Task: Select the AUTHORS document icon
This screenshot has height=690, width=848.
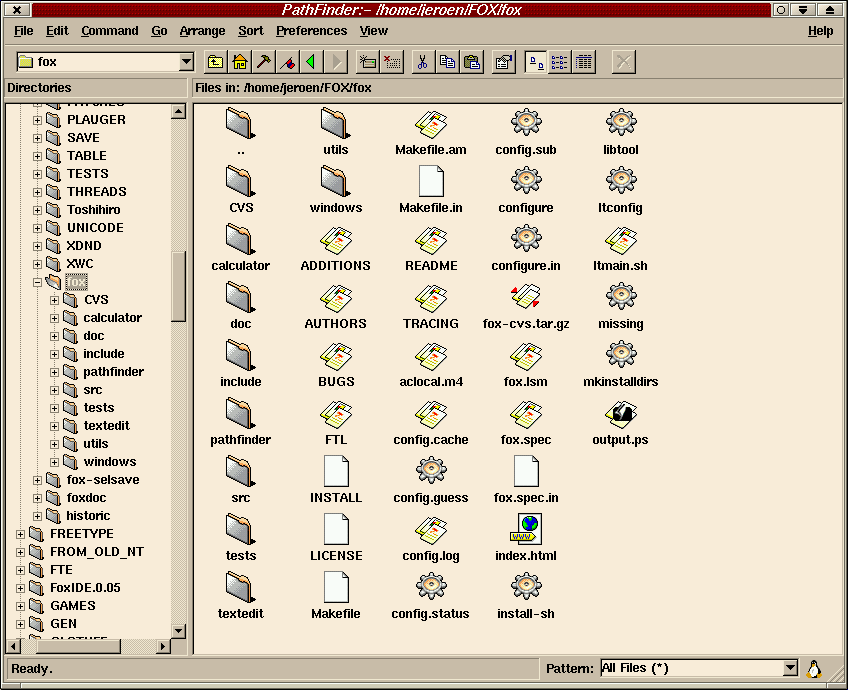Action: tap(336, 297)
